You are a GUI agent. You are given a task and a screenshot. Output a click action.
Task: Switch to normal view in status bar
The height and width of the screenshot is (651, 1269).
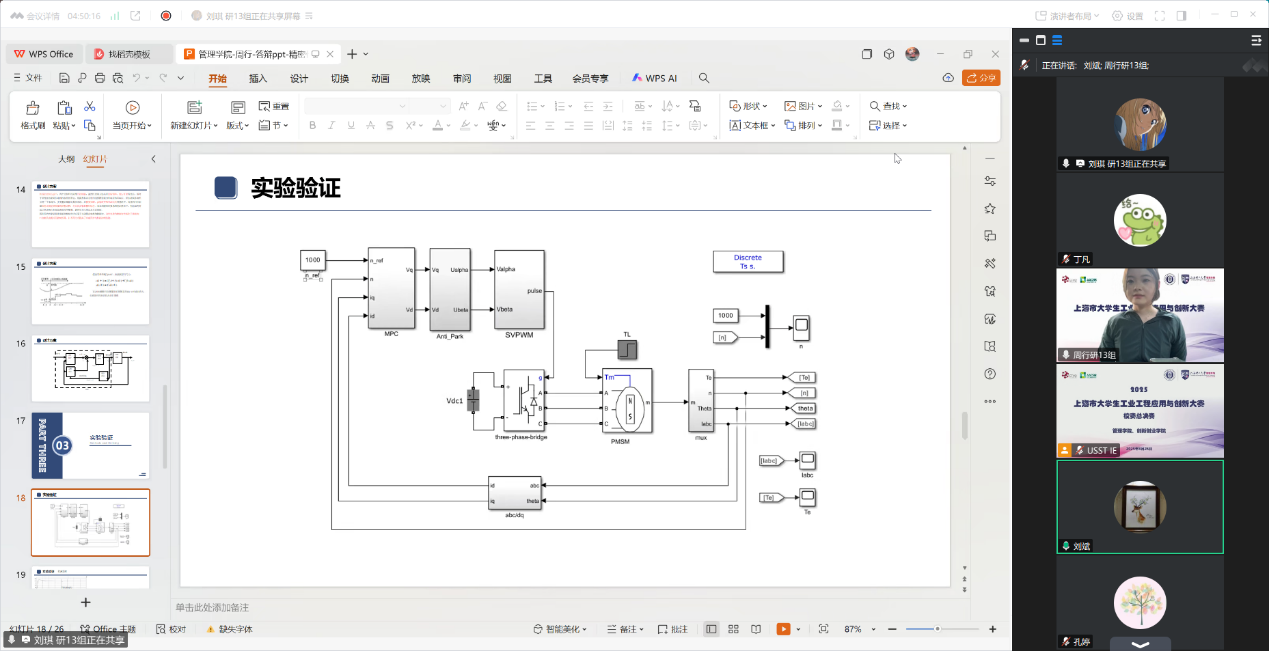(x=711, y=629)
